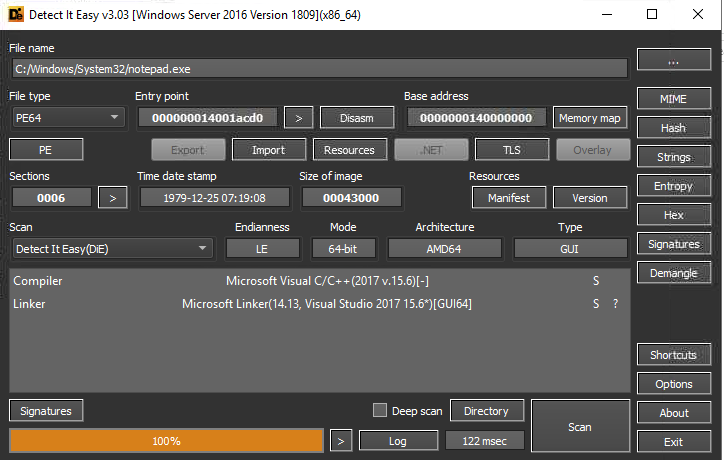
Task: Click the Detect It Easy title bar icon
Action: click(15, 14)
